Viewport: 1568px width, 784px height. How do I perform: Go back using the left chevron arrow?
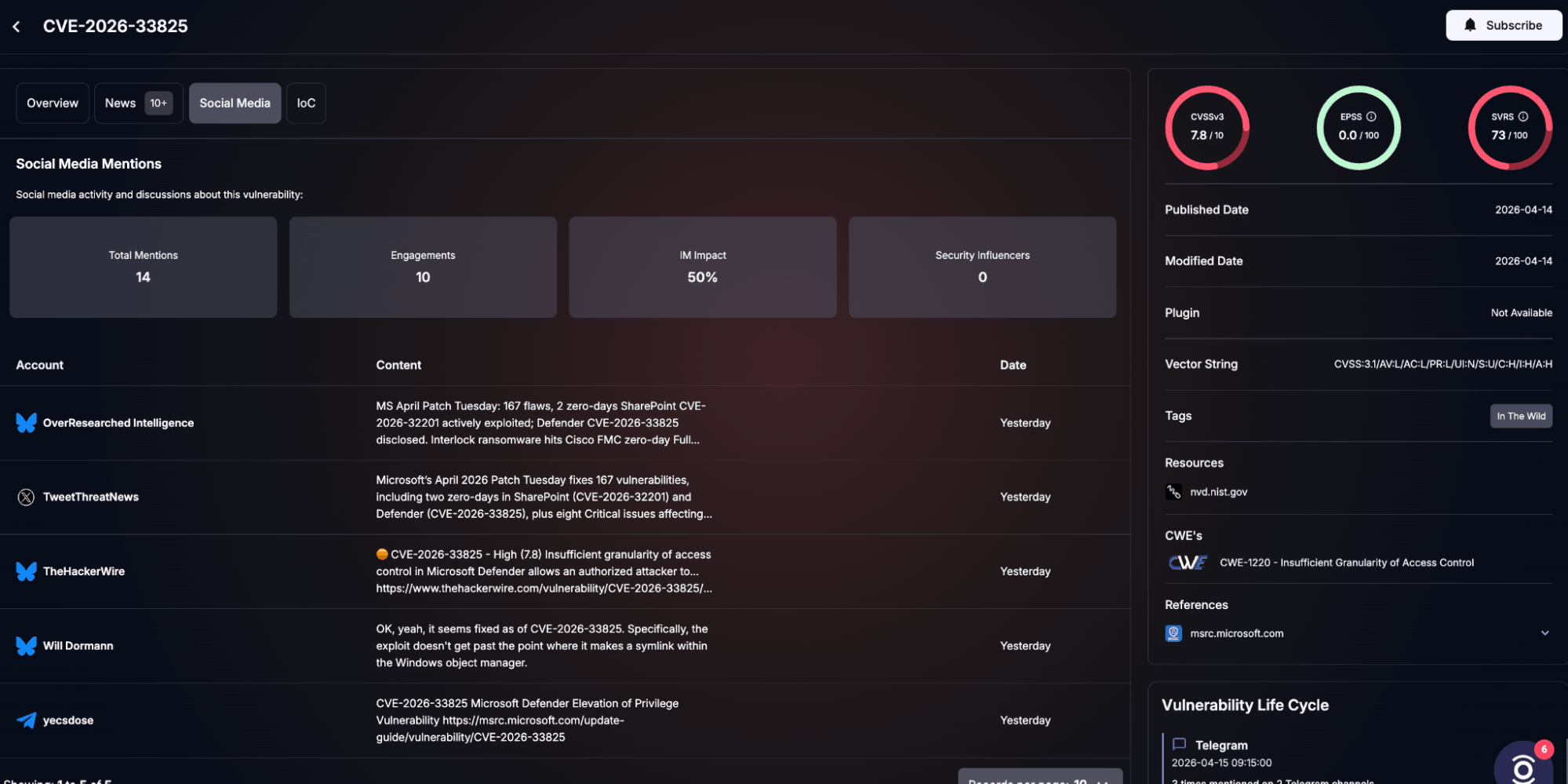[x=16, y=27]
